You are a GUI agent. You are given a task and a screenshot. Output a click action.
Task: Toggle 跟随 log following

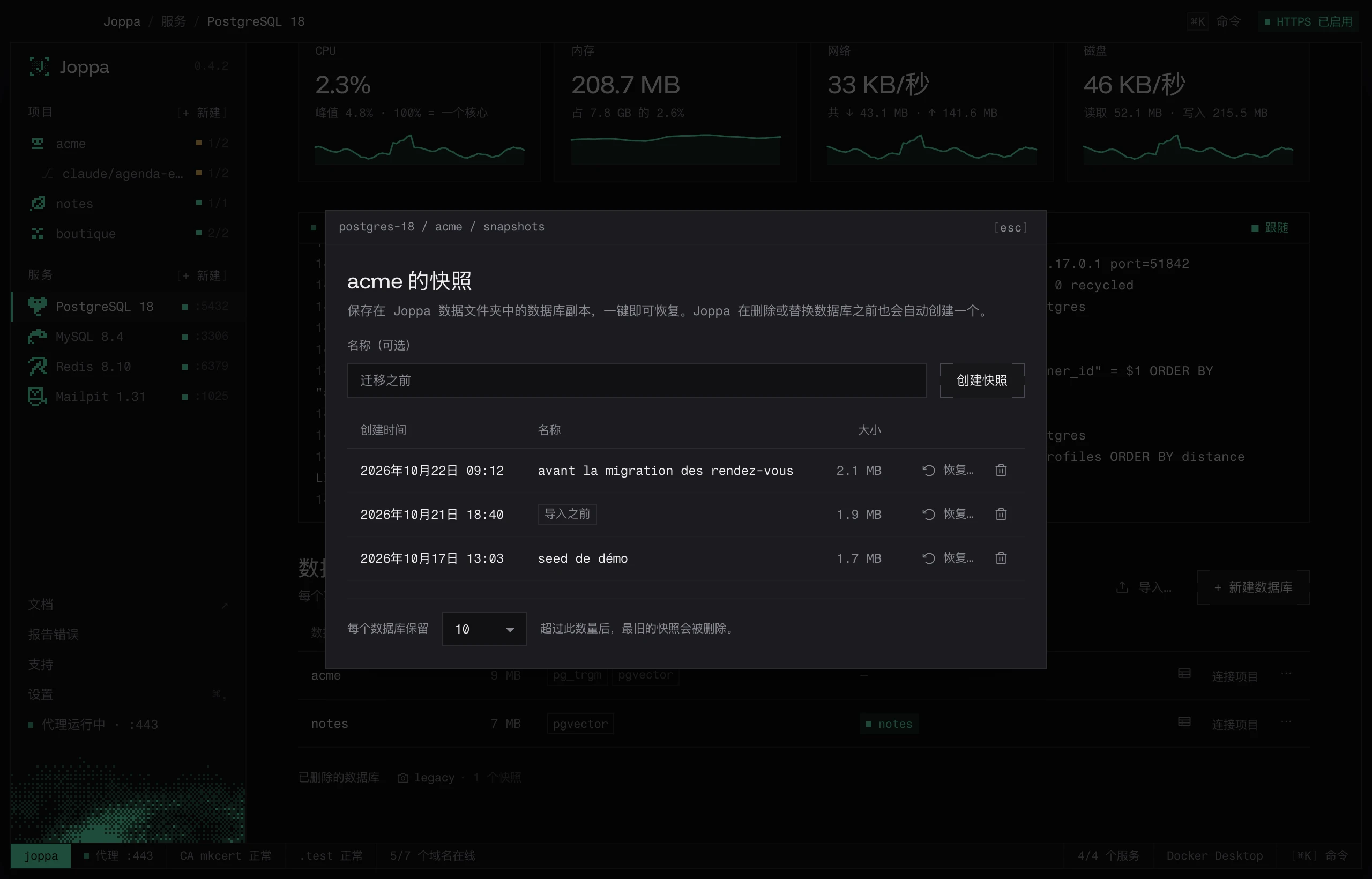click(x=1270, y=228)
